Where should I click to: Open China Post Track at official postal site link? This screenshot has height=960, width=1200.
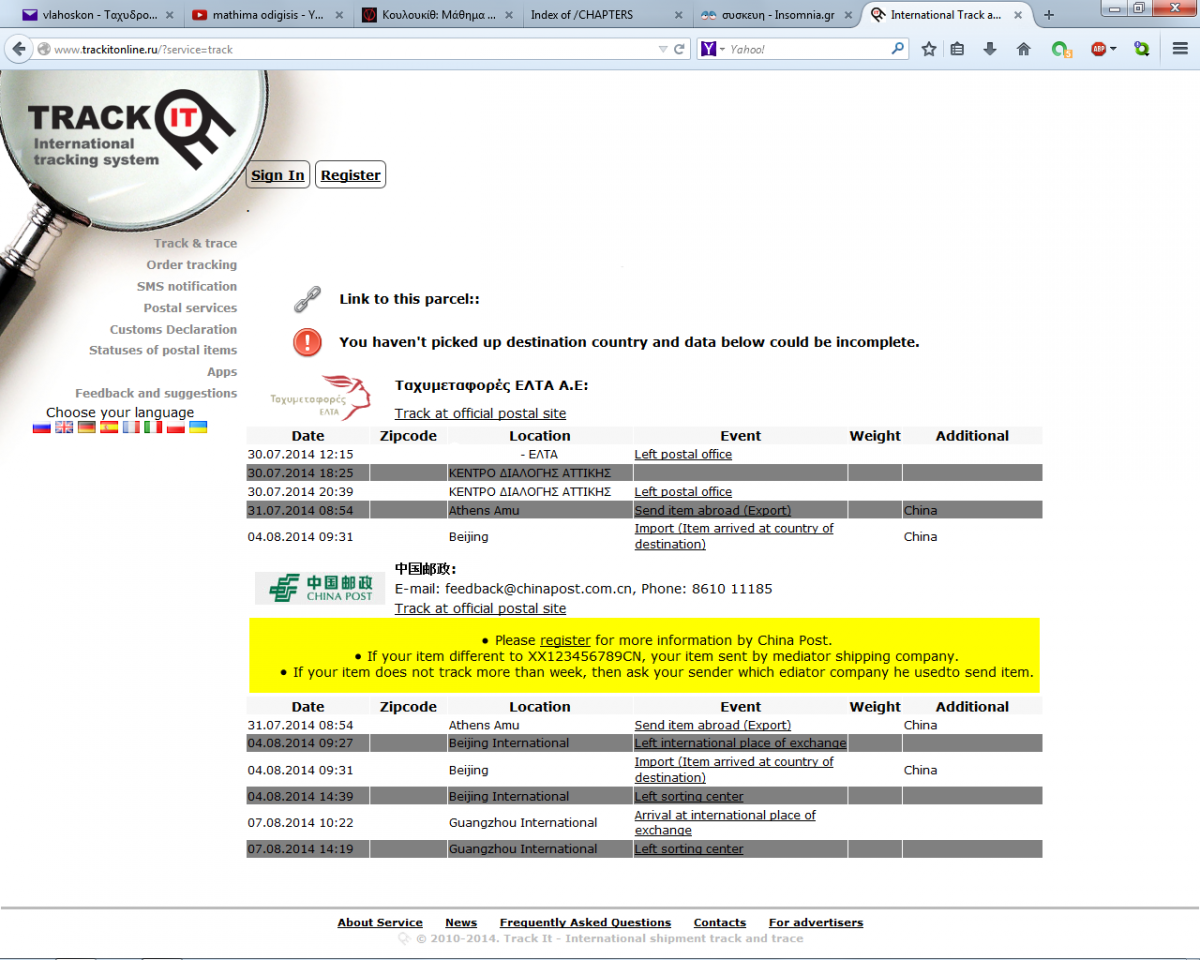coord(480,608)
